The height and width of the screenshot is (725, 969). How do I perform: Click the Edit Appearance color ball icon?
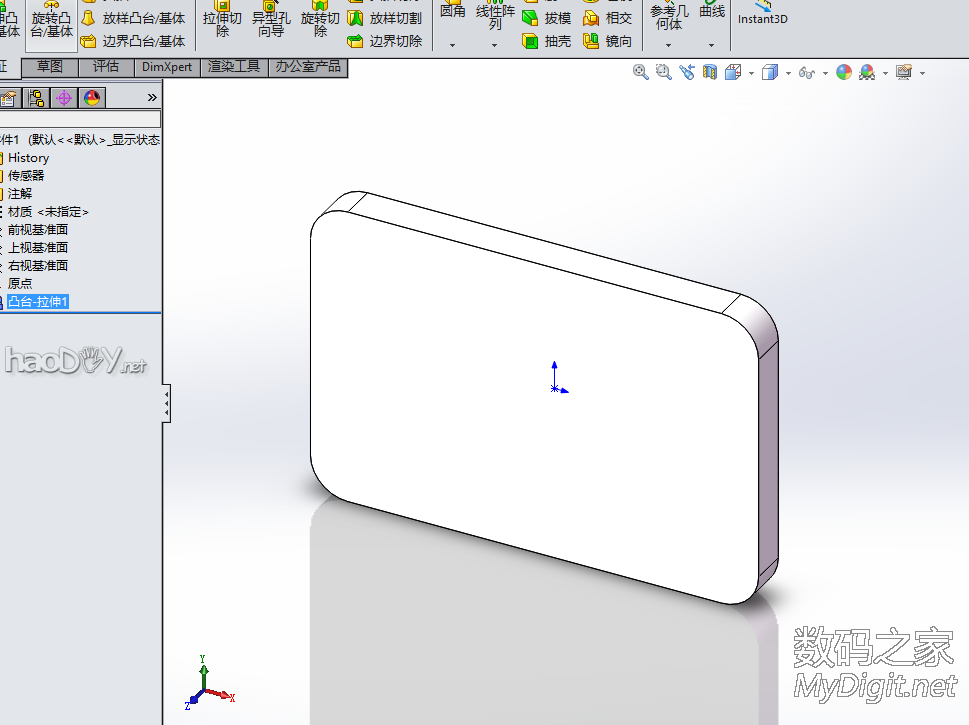coord(844,72)
